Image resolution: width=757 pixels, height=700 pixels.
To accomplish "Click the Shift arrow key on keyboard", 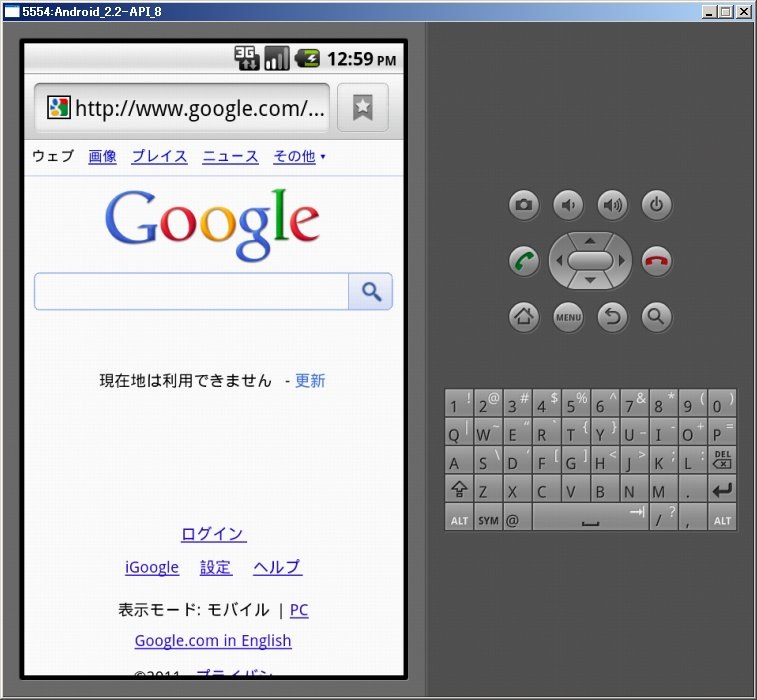I will click(459, 488).
